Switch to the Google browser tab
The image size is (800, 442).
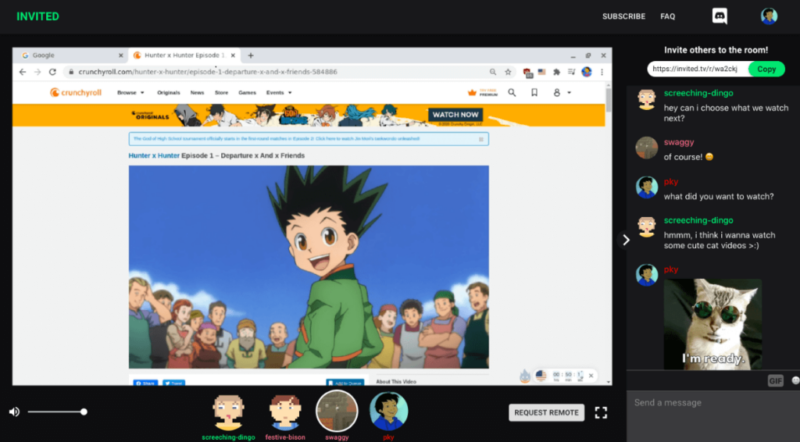coord(70,55)
